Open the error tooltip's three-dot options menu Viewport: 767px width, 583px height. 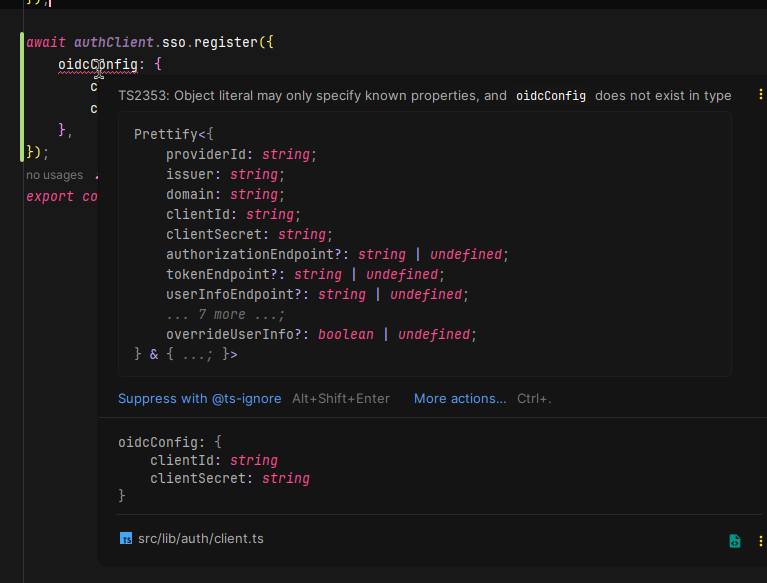(x=760, y=95)
